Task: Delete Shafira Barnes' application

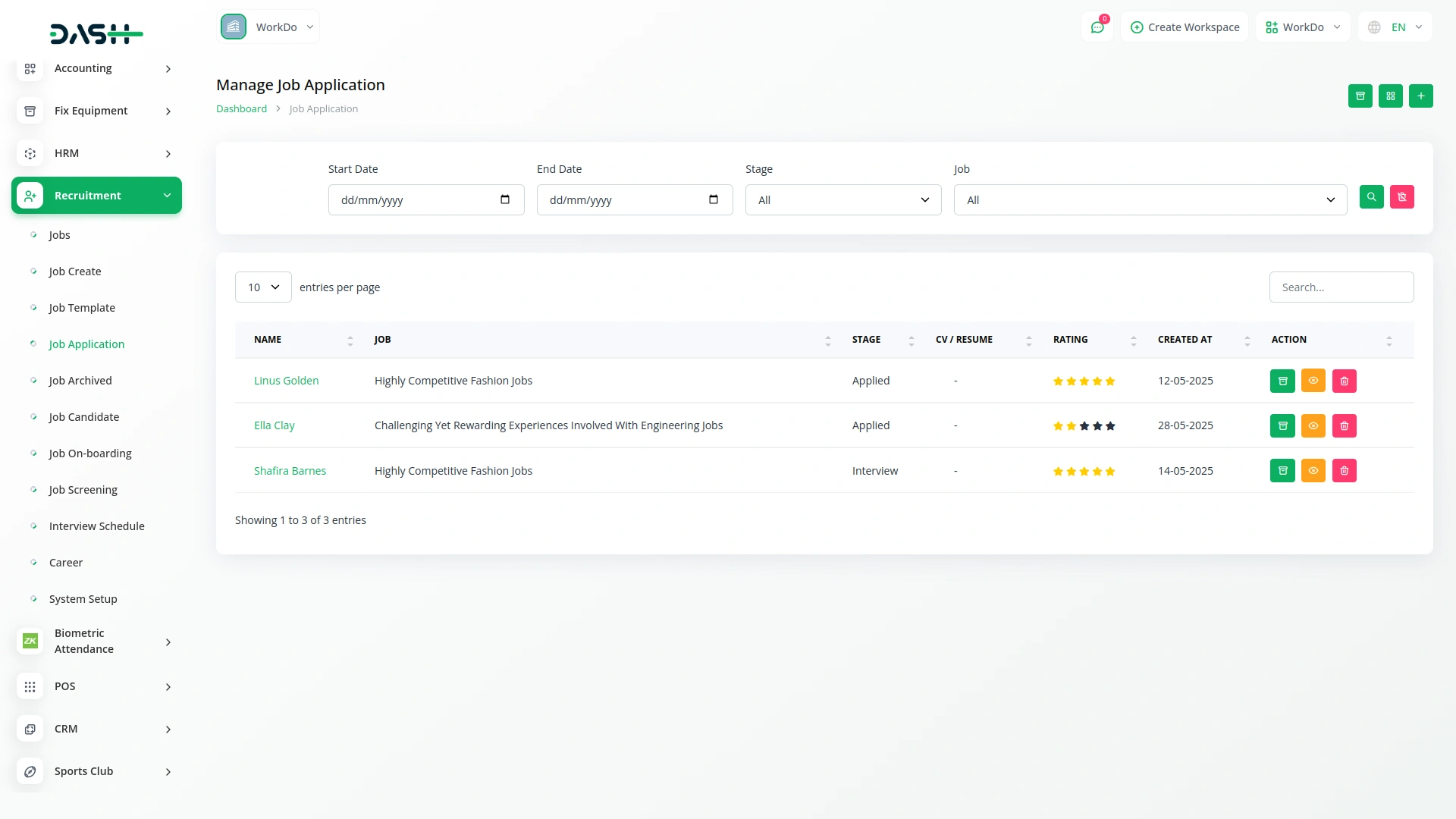Action: pos(1344,471)
